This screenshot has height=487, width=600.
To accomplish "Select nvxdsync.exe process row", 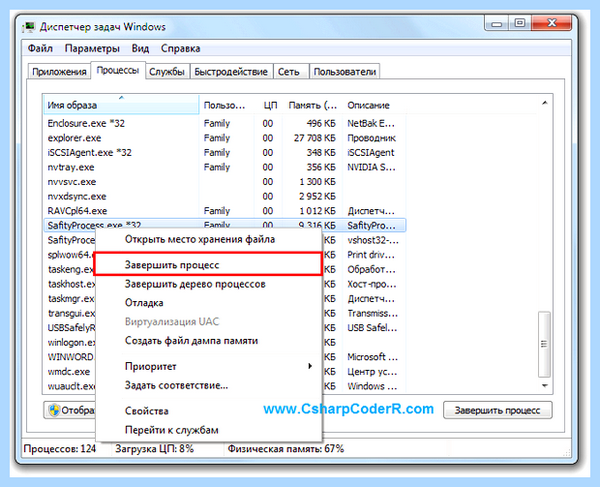I will [x=224, y=196].
